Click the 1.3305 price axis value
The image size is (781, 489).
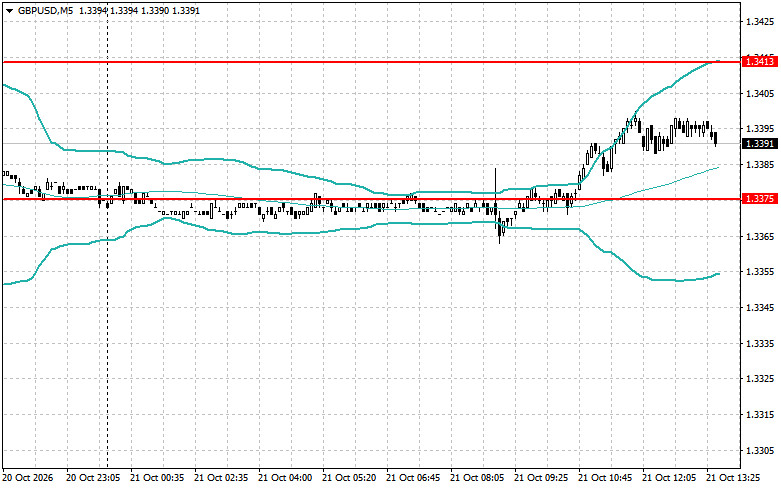pos(760,450)
